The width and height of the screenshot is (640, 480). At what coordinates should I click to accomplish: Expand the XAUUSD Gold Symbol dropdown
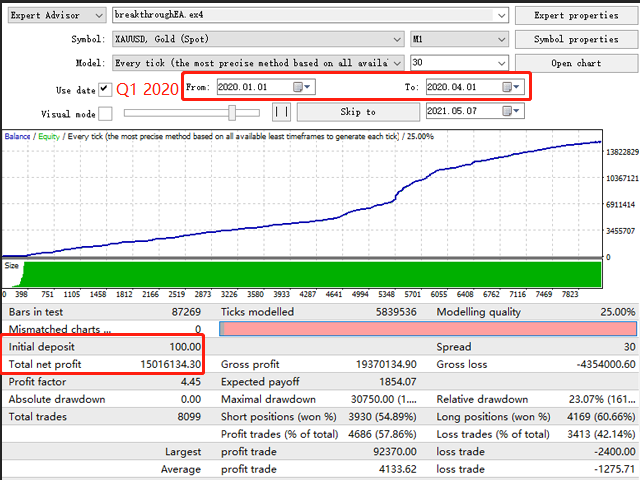[397, 39]
